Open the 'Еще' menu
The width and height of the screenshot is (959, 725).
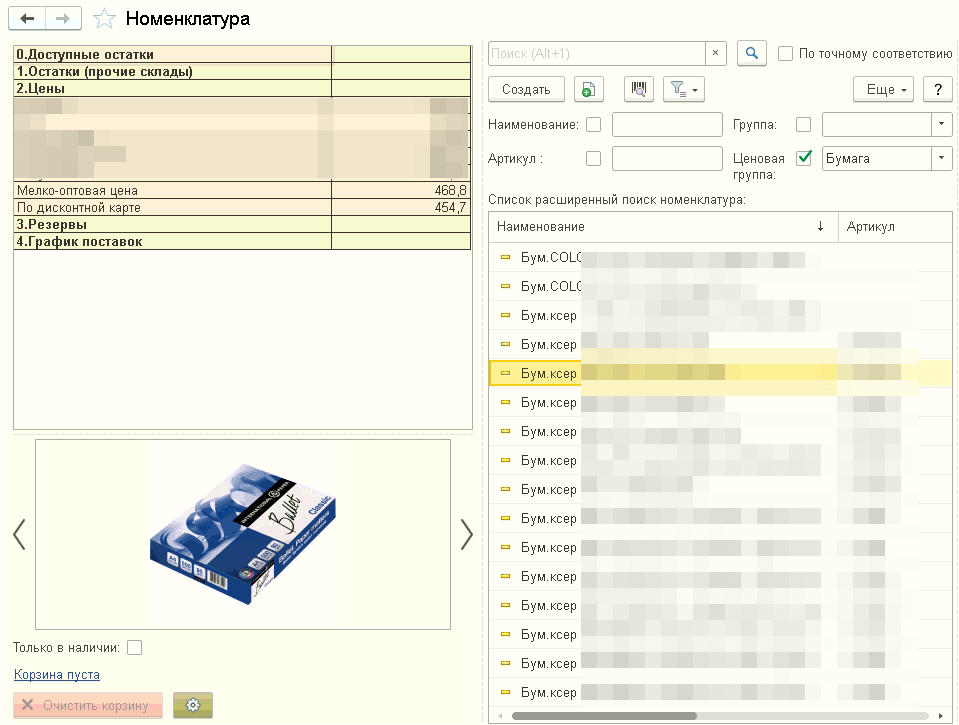884,90
